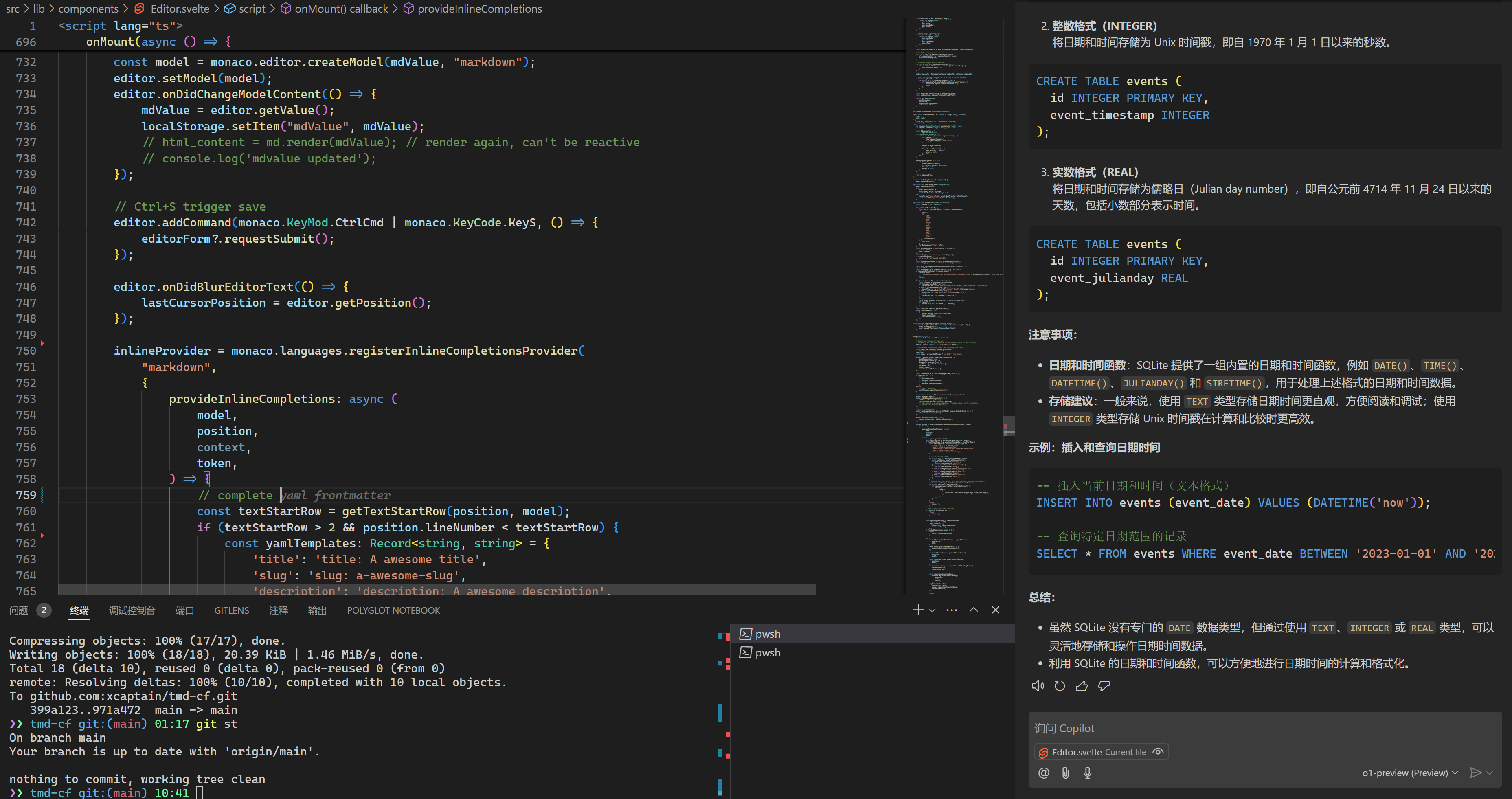The height and width of the screenshot is (799, 1512).
Task: Retry the Copilot response with the reload icon
Action: (1060, 686)
